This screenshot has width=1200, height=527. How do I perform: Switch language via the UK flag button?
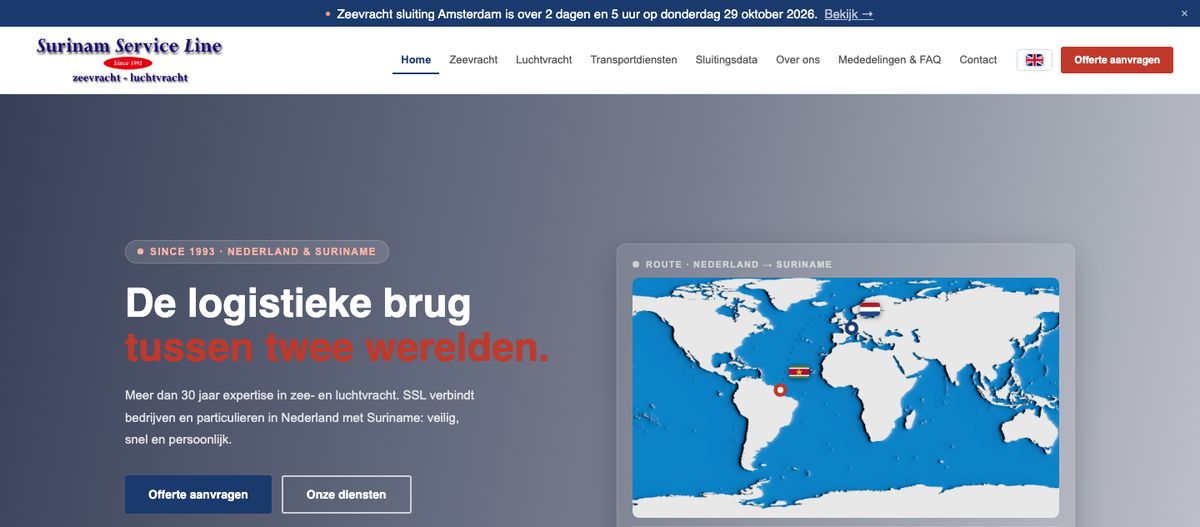(x=1034, y=60)
